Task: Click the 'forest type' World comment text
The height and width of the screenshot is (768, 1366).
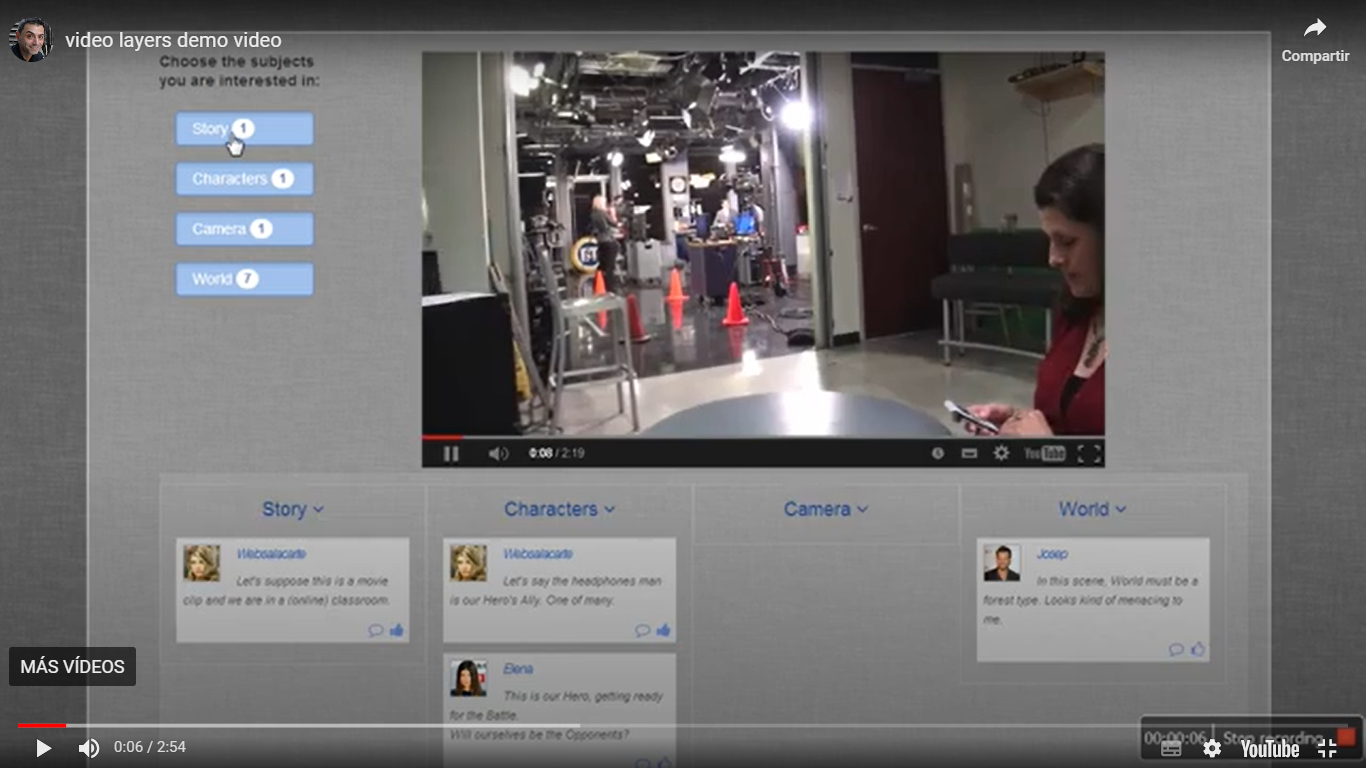Action: click(1090, 600)
